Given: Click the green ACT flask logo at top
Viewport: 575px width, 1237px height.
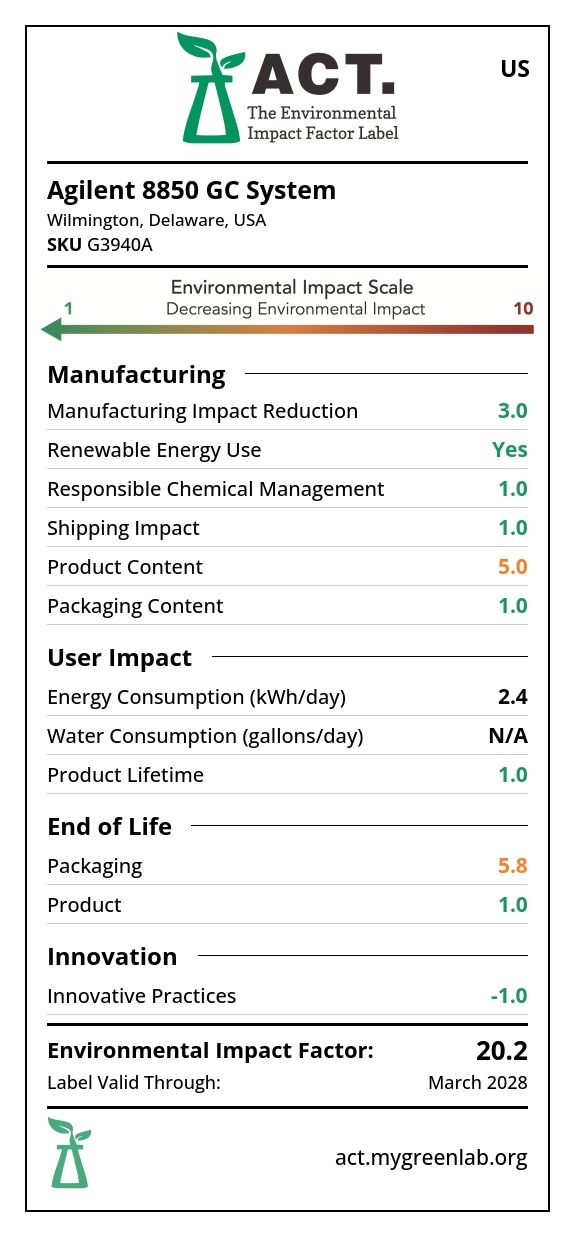Looking at the screenshot, I should pos(210,87).
